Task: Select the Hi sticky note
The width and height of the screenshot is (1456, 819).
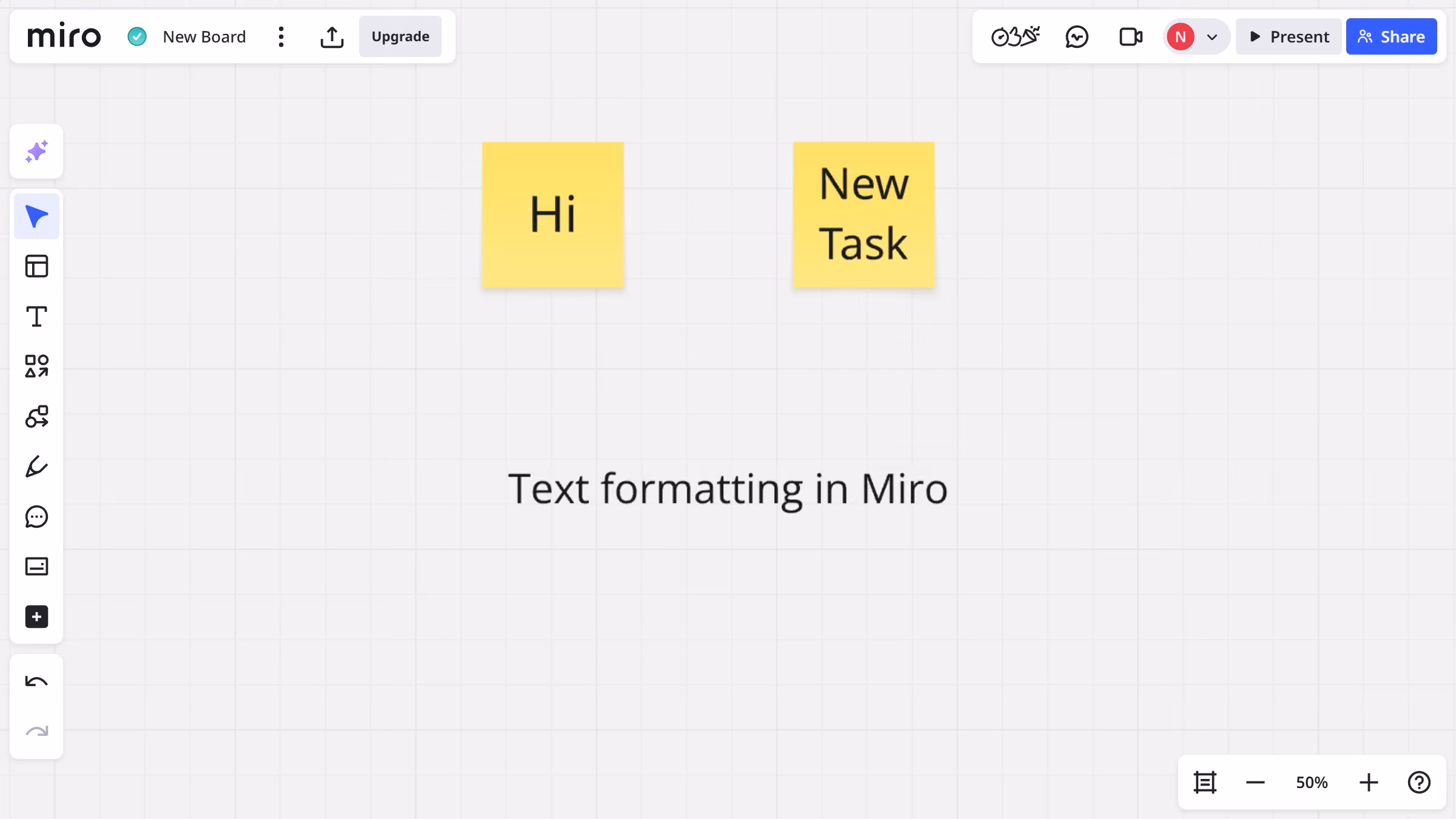Action: 553,215
